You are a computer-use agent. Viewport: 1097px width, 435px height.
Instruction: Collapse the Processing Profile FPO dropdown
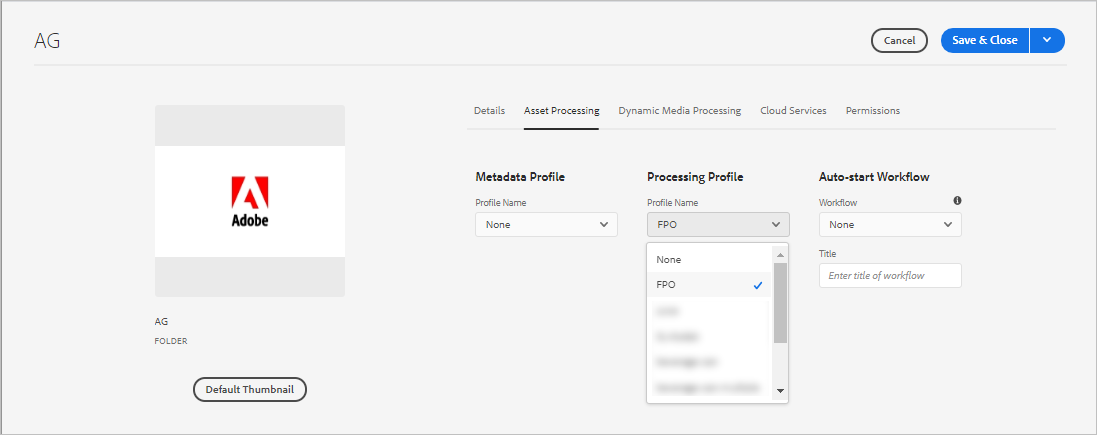tap(718, 225)
